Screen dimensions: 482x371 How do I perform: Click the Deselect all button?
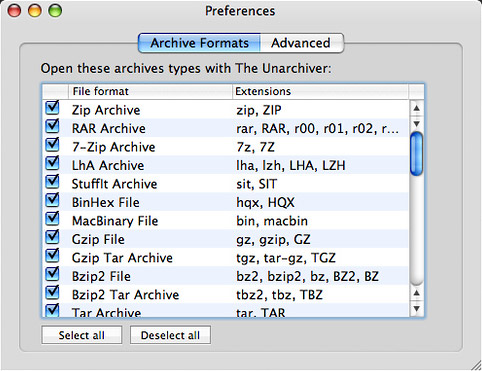pos(170,335)
